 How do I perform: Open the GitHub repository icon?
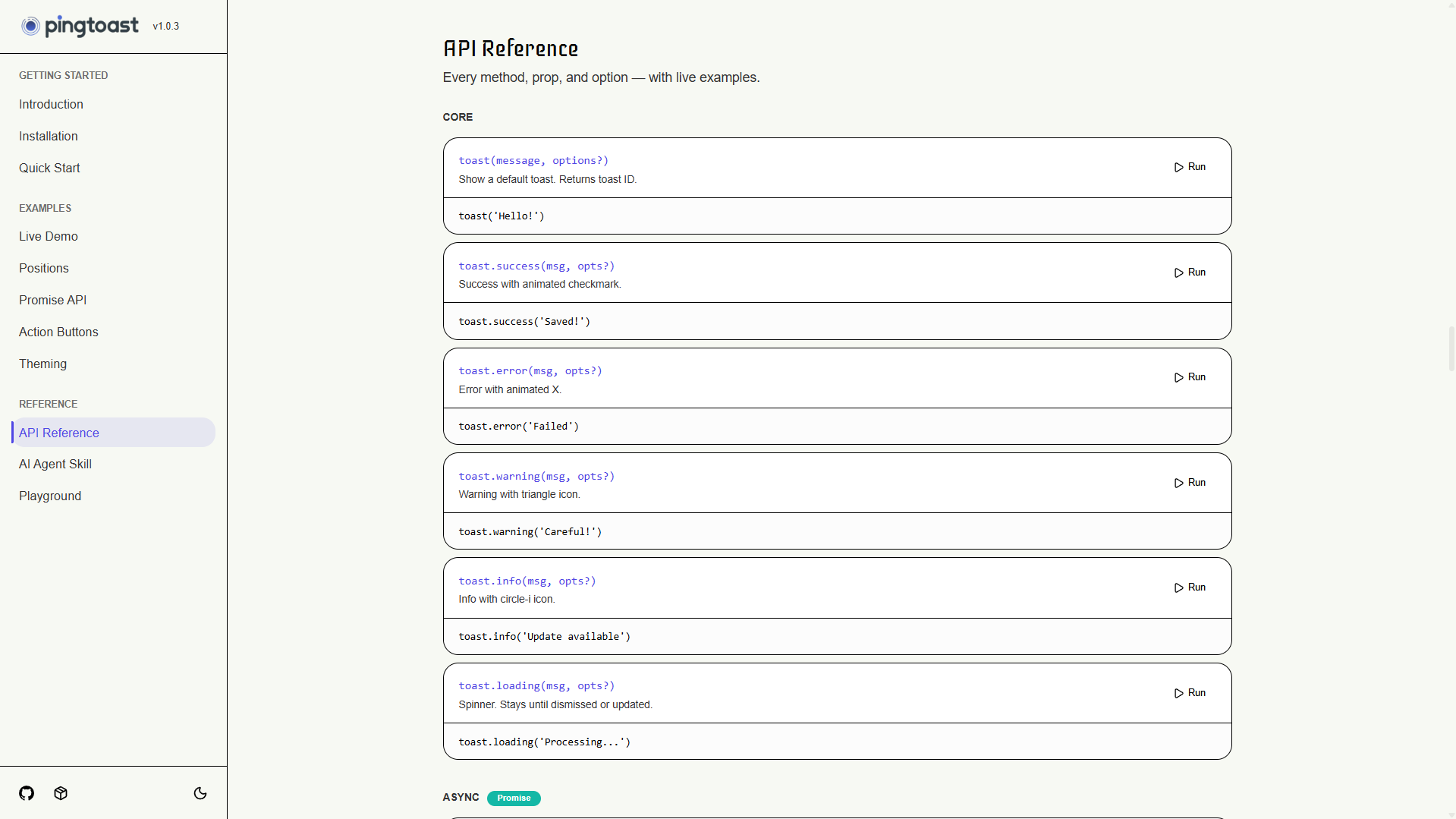click(x=27, y=793)
